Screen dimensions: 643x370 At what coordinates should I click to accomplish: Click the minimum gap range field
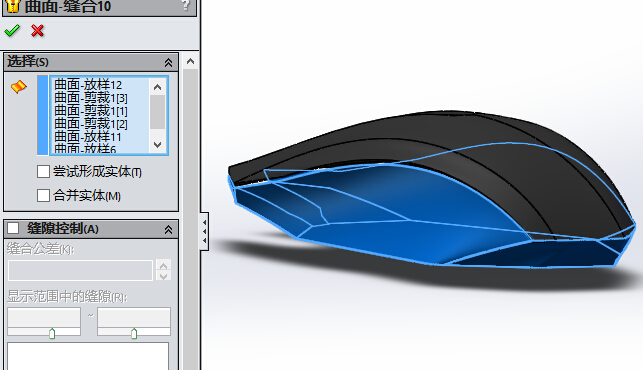click(x=44, y=317)
